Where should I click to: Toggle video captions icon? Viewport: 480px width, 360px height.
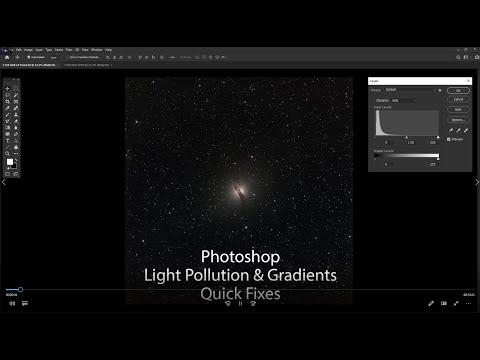(x=25, y=303)
